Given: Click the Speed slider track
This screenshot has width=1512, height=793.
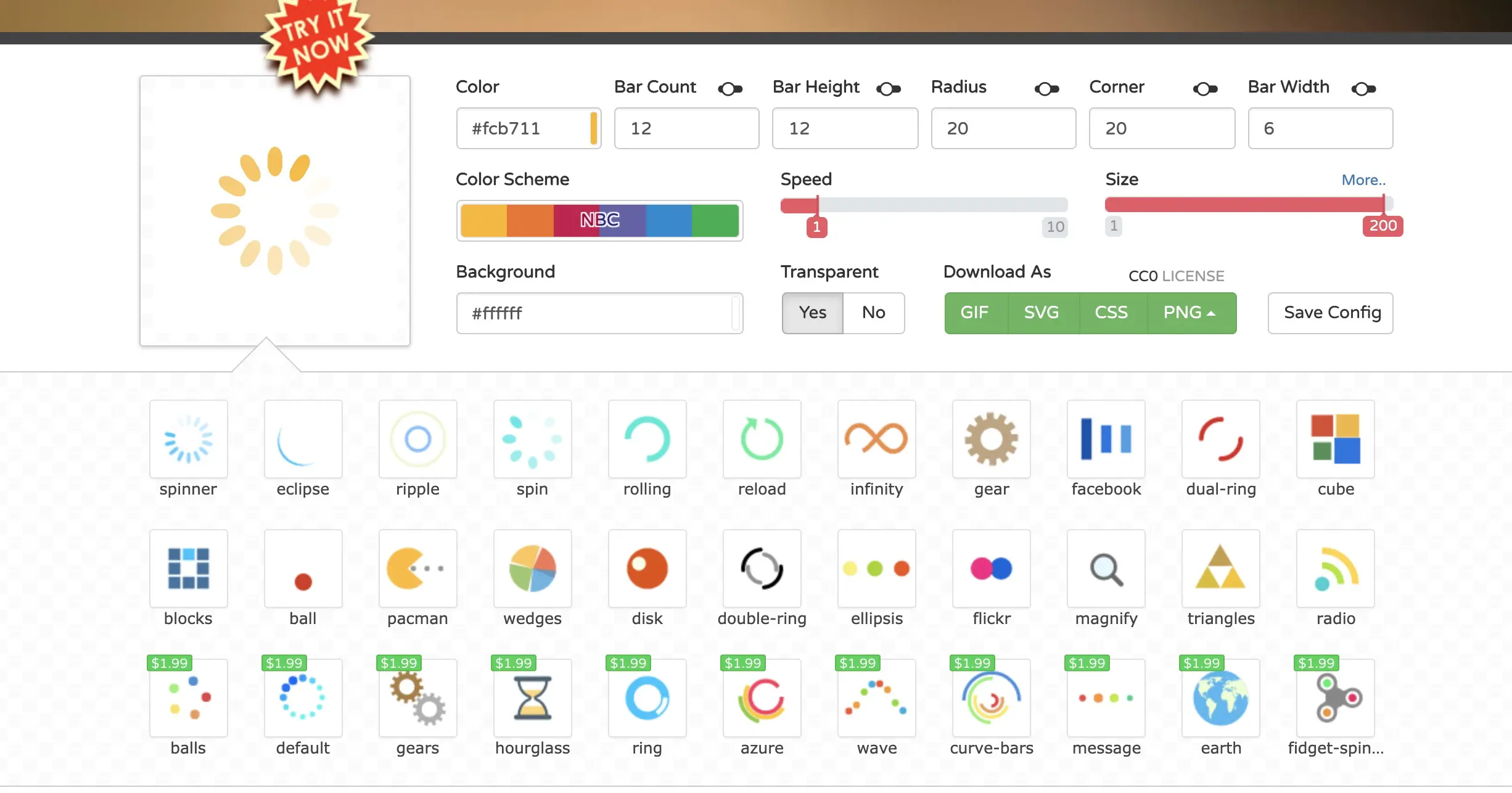Looking at the screenshot, I should [925, 205].
